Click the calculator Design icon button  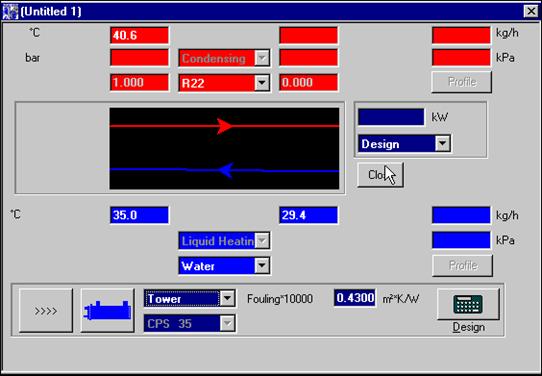tap(468, 304)
